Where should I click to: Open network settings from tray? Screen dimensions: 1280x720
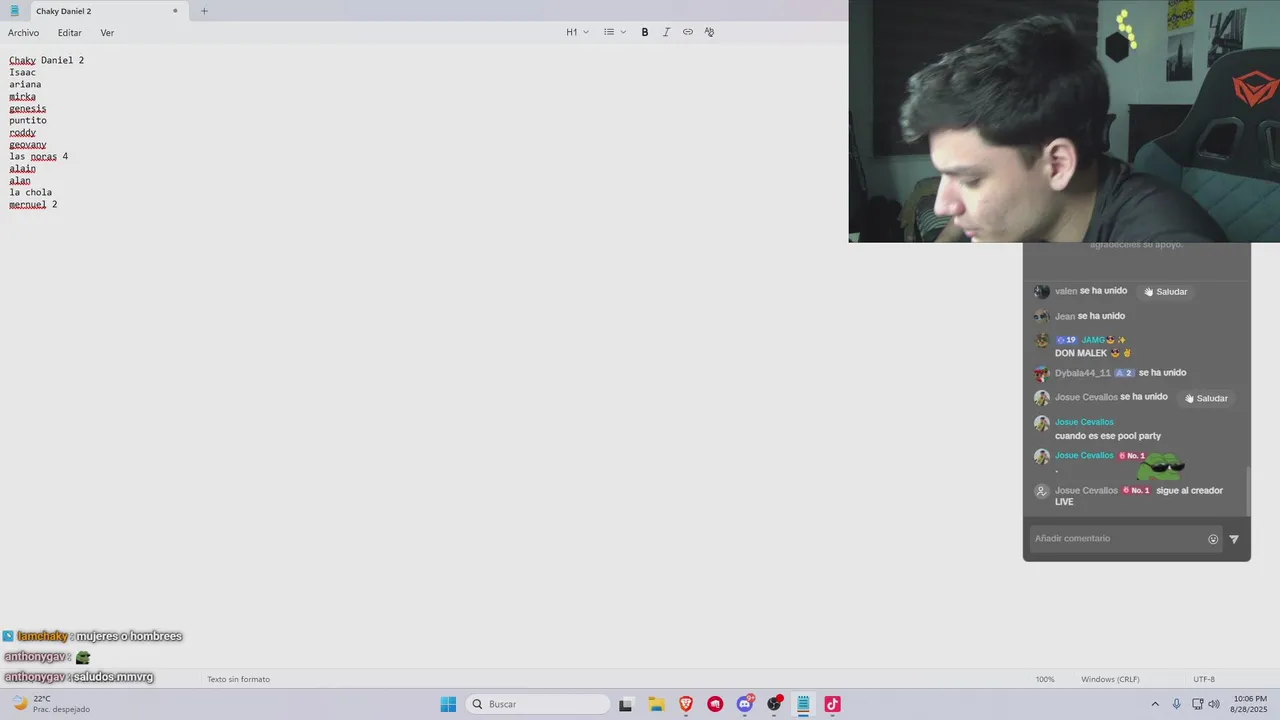pyautogui.click(x=1197, y=704)
